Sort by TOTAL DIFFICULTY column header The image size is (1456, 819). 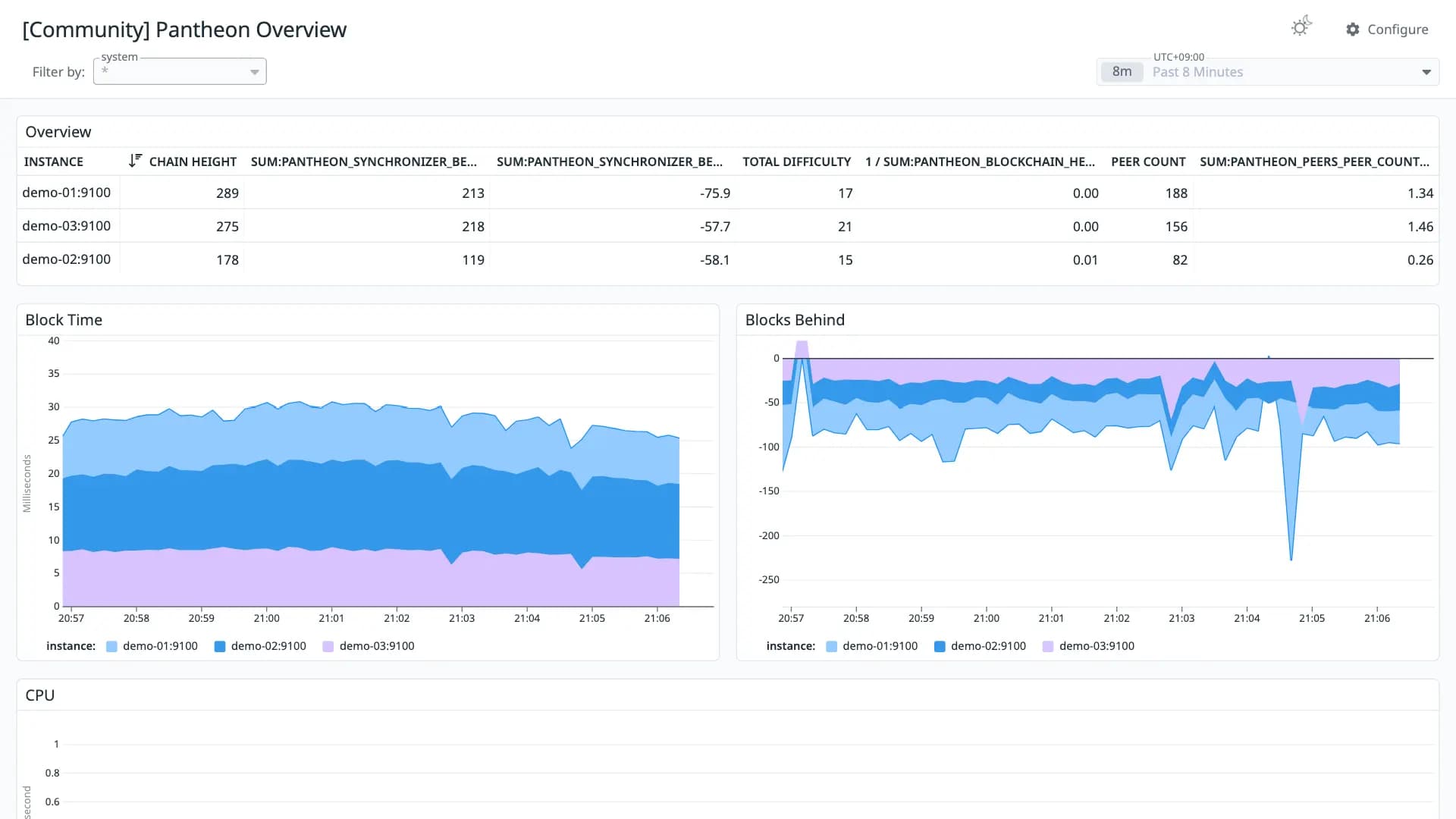796,162
